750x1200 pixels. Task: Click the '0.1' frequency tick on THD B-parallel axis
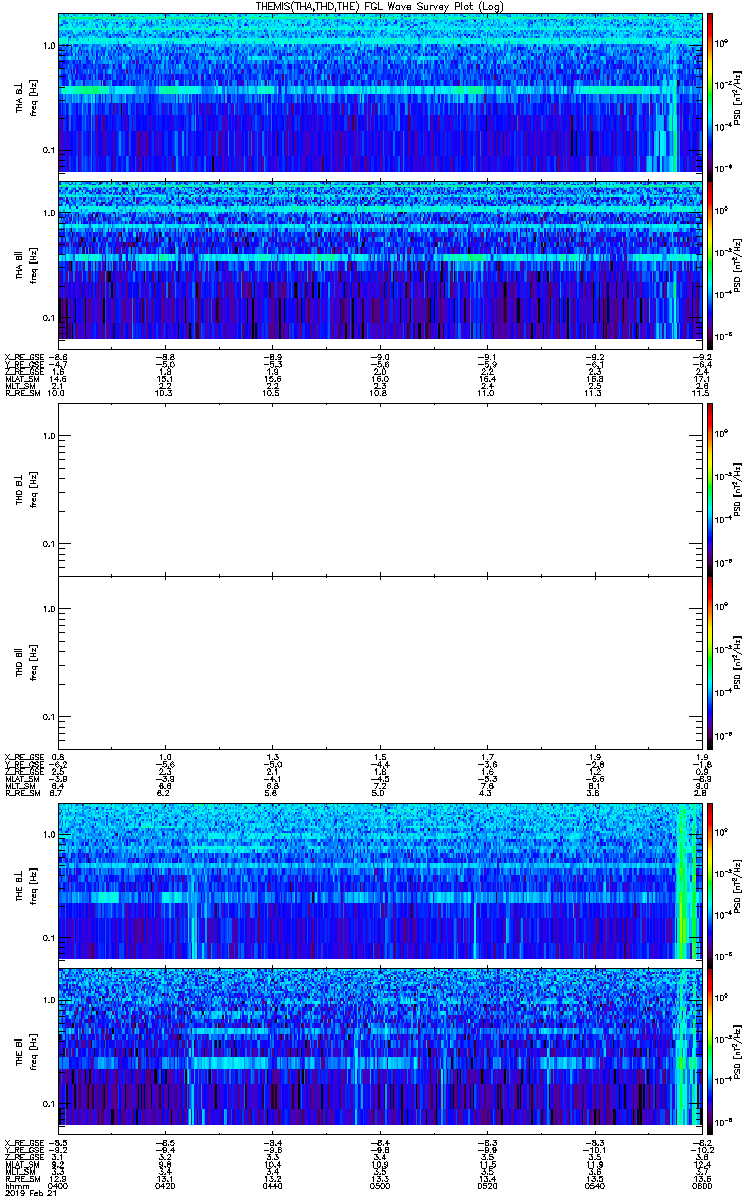(48, 717)
